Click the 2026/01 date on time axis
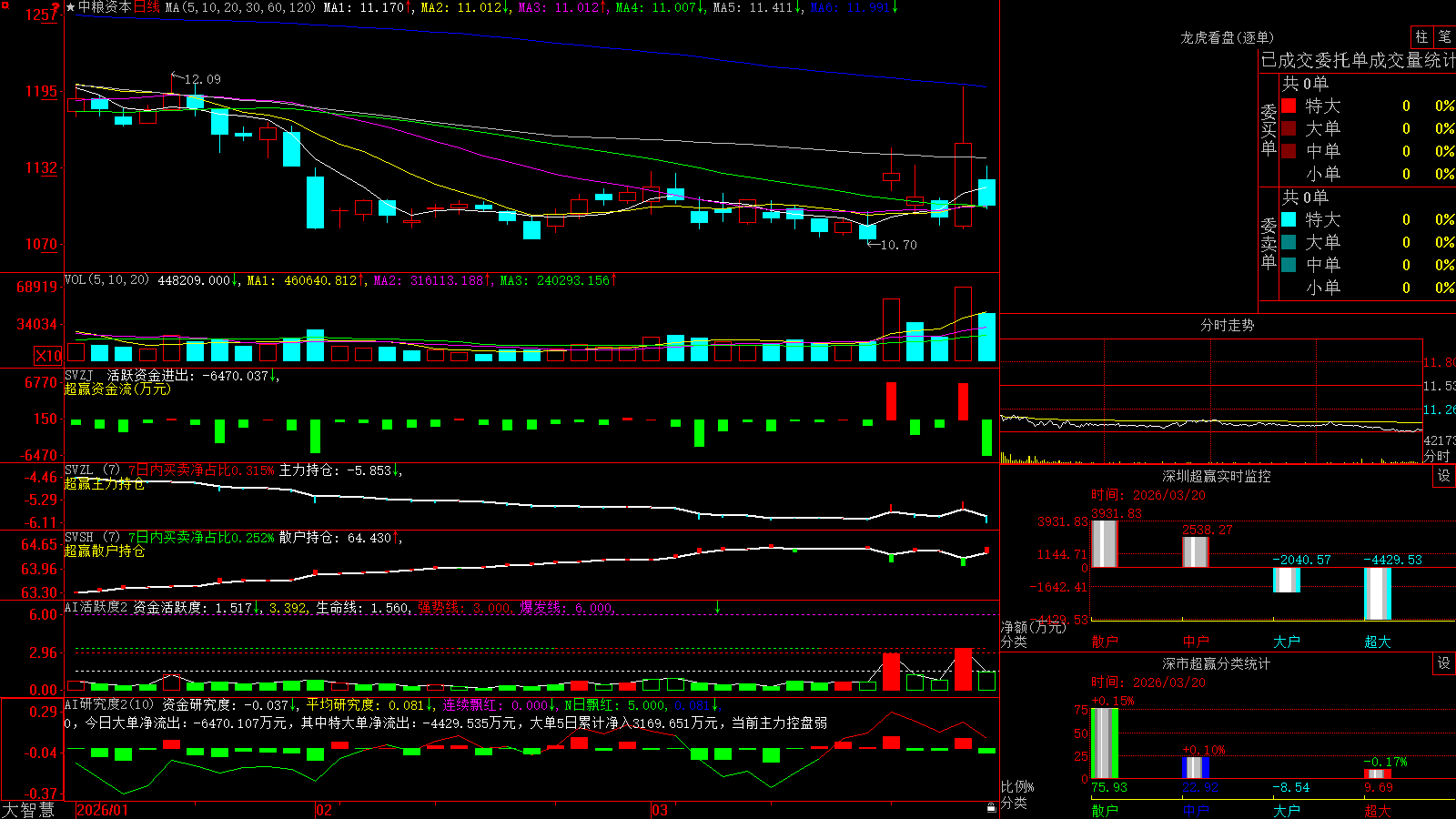The width and height of the screenshot is (1456, 819). (x=102, y=810)
